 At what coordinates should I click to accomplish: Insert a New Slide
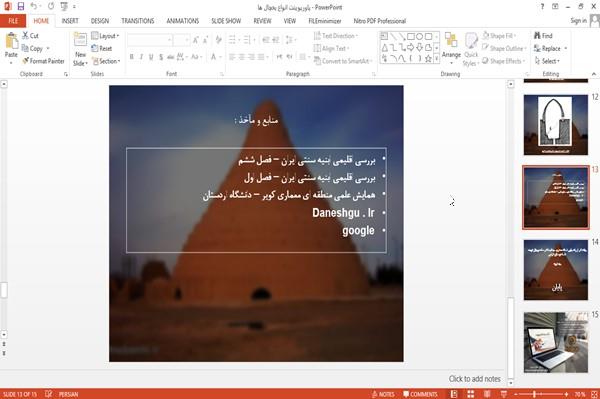coord(80,49)
